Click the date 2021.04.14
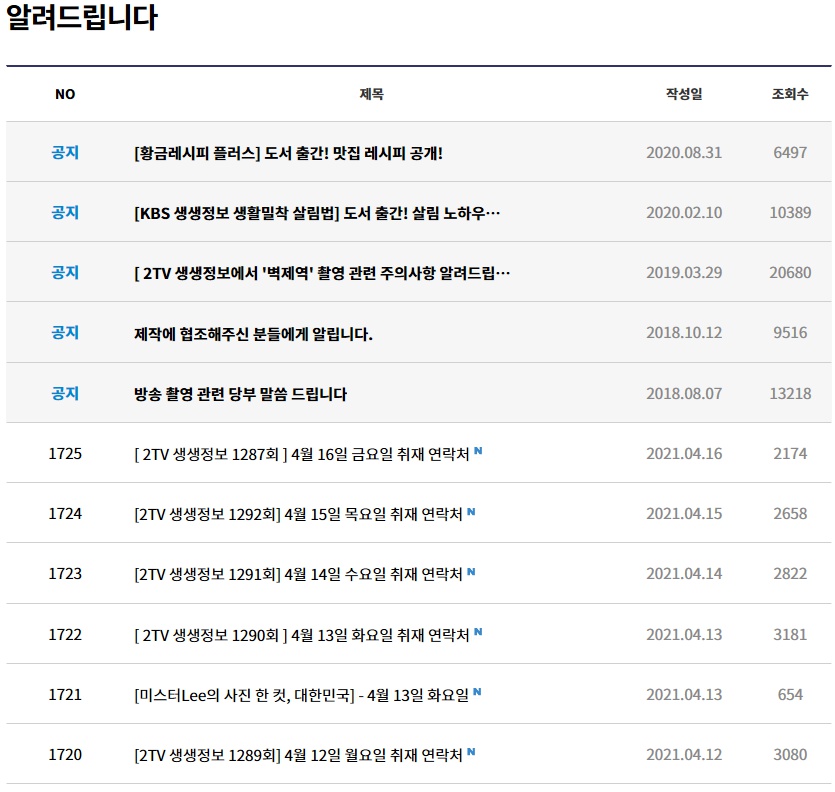 [684, 575]
